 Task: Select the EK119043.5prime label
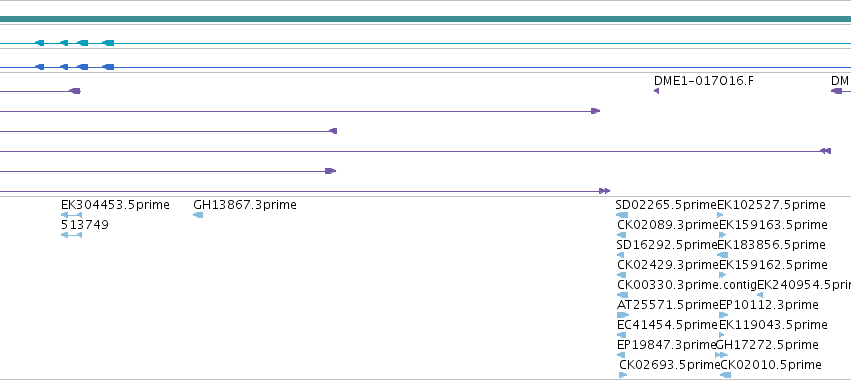(773, 325)
